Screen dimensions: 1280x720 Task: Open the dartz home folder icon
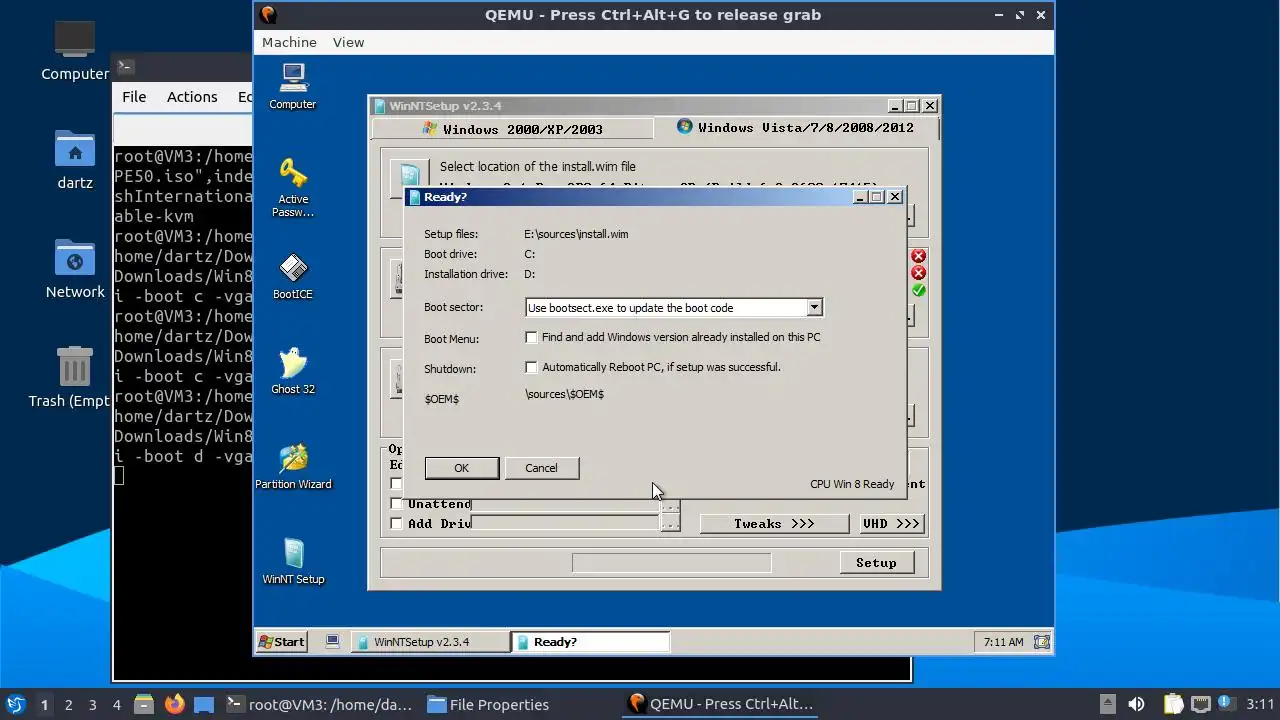pyautogui.click(x=75, y=160)
